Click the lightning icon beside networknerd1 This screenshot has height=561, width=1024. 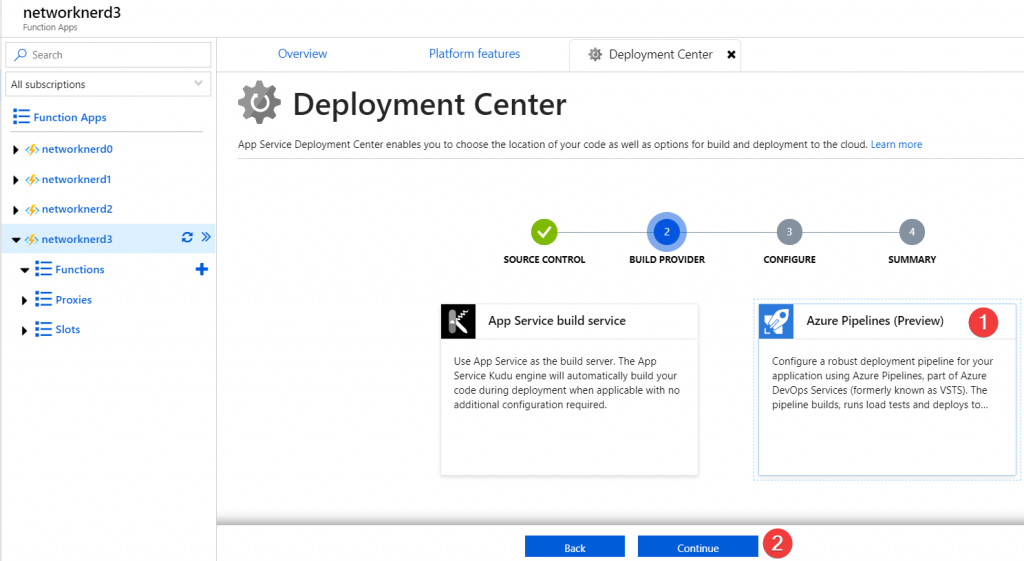click(32, 180)
